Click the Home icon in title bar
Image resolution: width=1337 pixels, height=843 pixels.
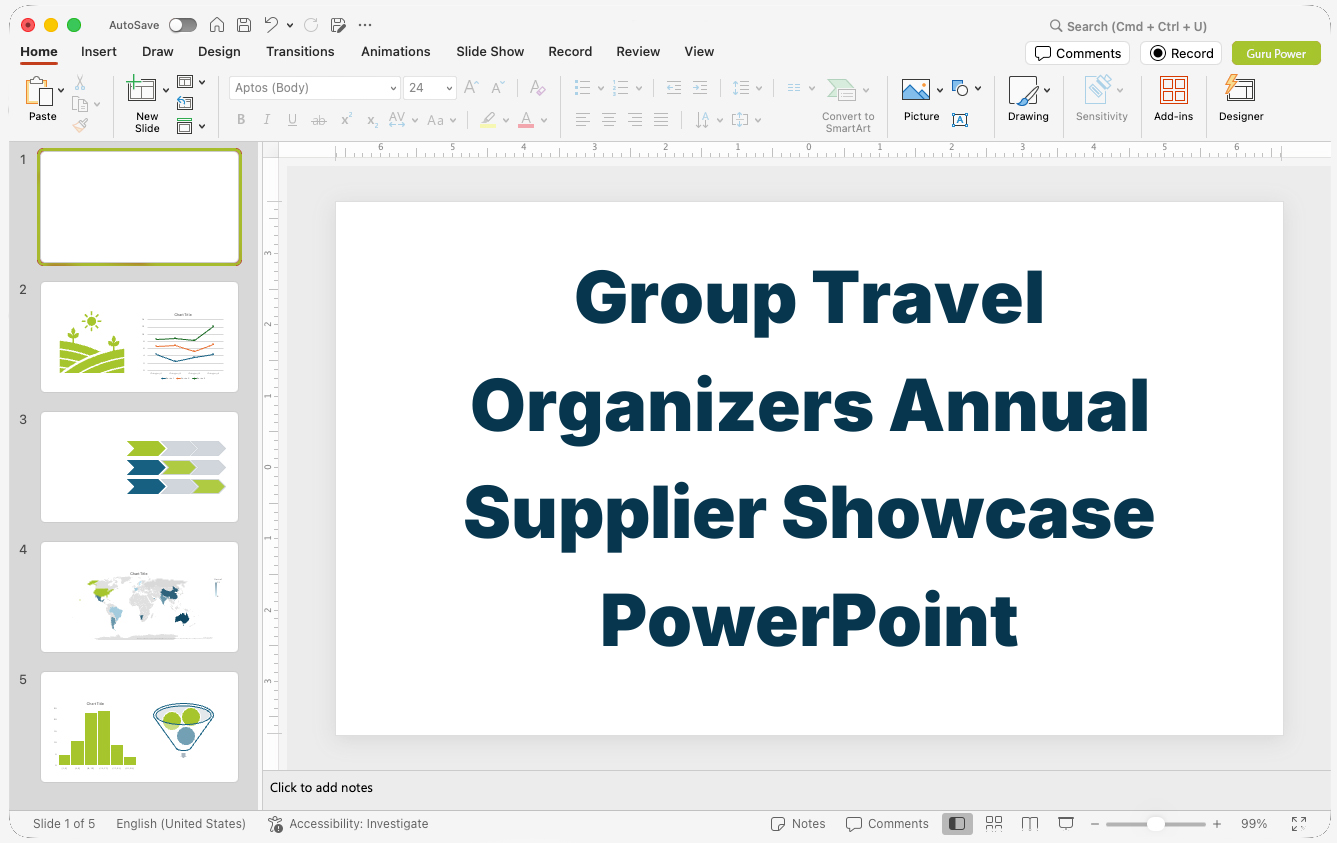tap(216, 25)
